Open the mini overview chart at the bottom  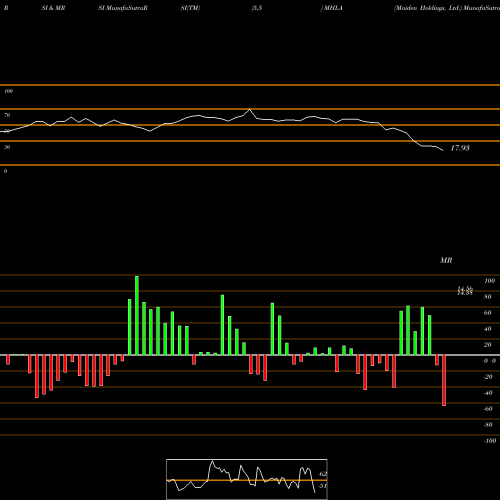pos(247,479)
